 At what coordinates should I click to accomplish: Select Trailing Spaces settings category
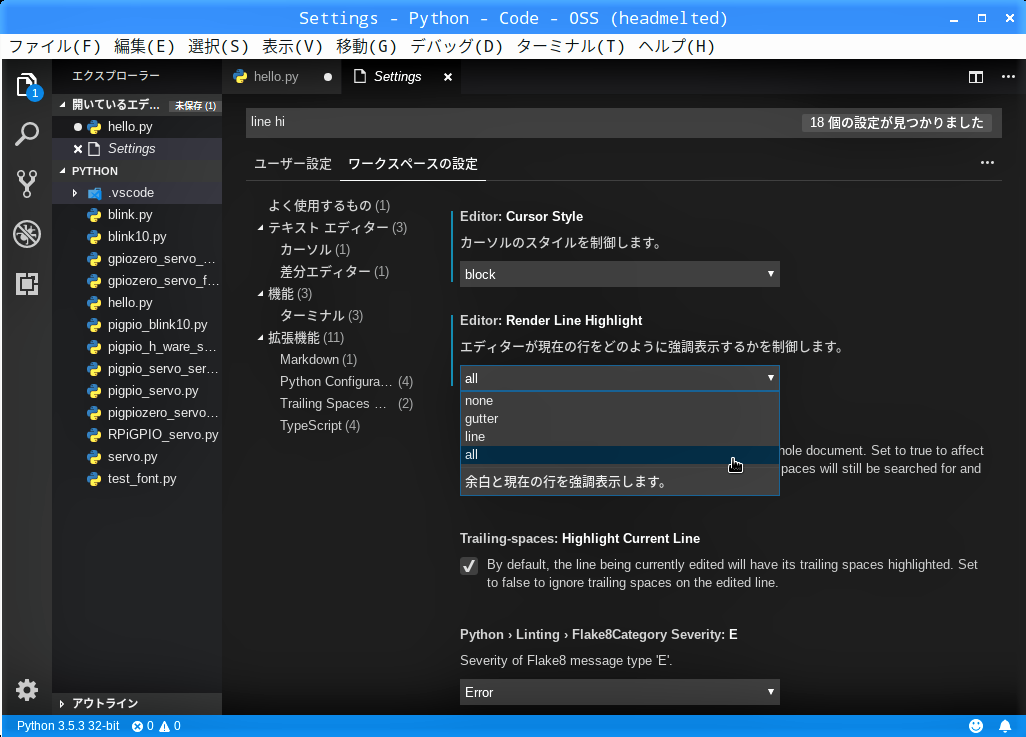click(346, 404)
